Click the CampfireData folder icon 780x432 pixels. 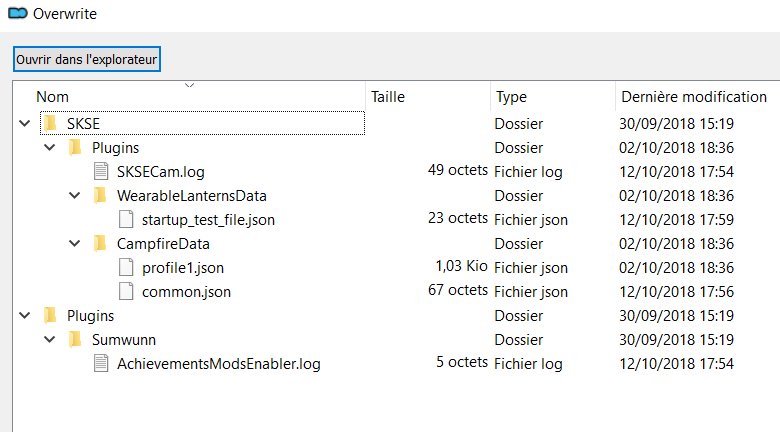pyautogui.click(x=99, y=243)
